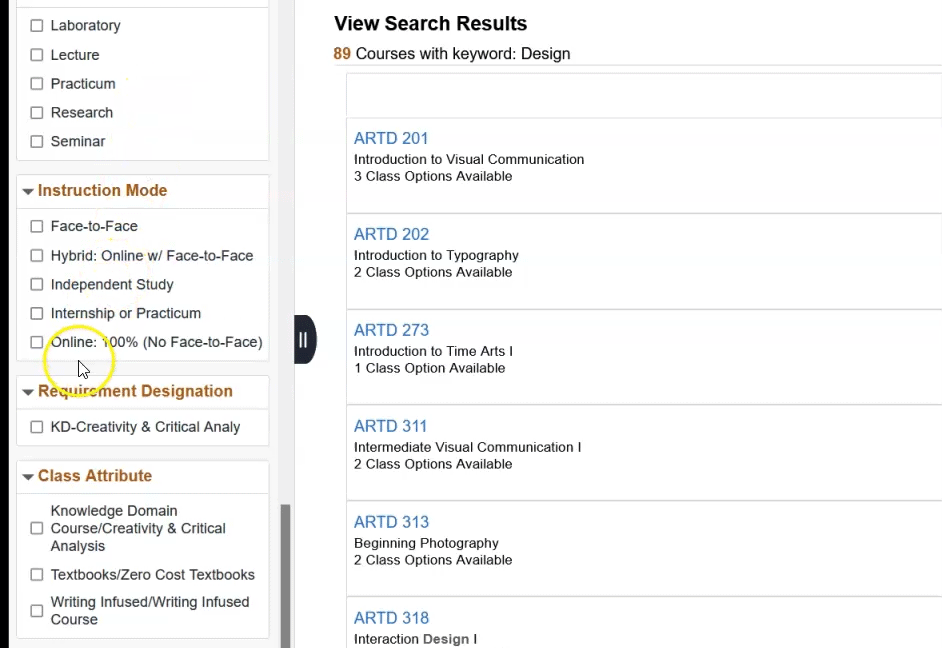Select Hybrid: Online w/ Face-to-Face checkbox

(x=37, y=256)
